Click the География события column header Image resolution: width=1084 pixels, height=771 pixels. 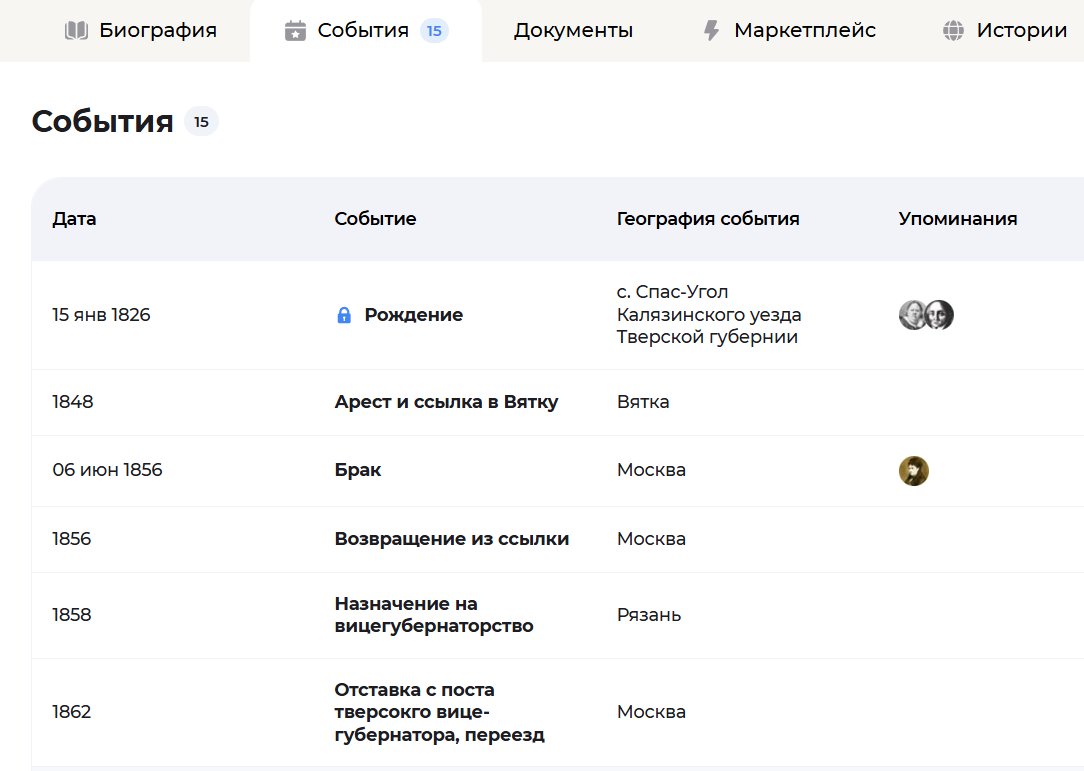[x=709, y=218]
